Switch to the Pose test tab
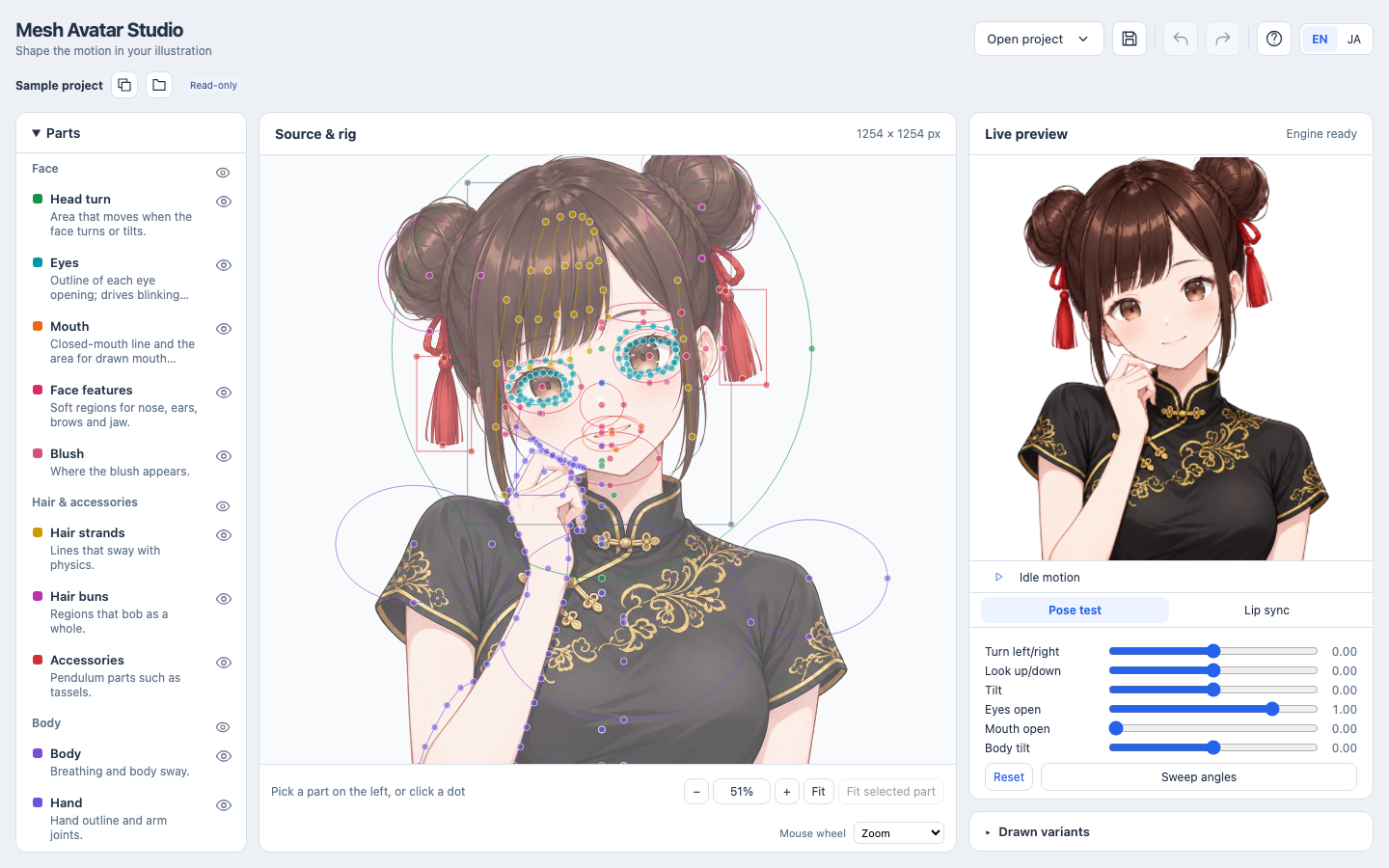The width and height of the screenshot is (1389, 868). click(x=1075, y=610)
